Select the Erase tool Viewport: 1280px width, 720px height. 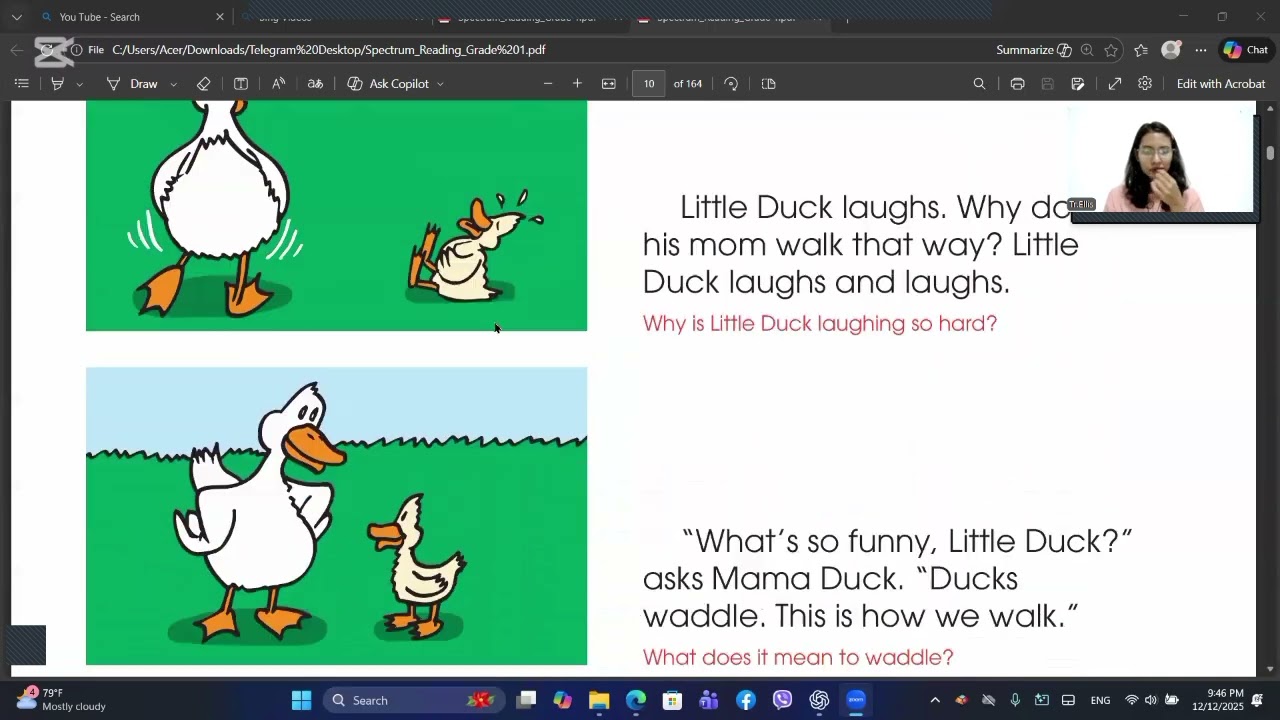point(203,84)
